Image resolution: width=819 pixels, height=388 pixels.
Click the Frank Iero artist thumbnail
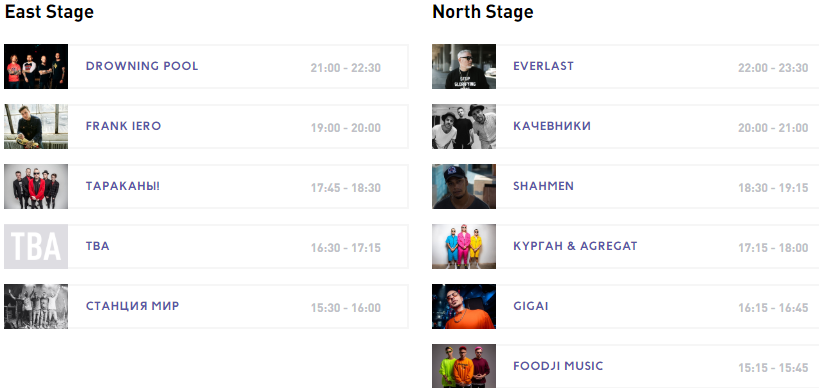pyautogui.click(x=36, y=126)
